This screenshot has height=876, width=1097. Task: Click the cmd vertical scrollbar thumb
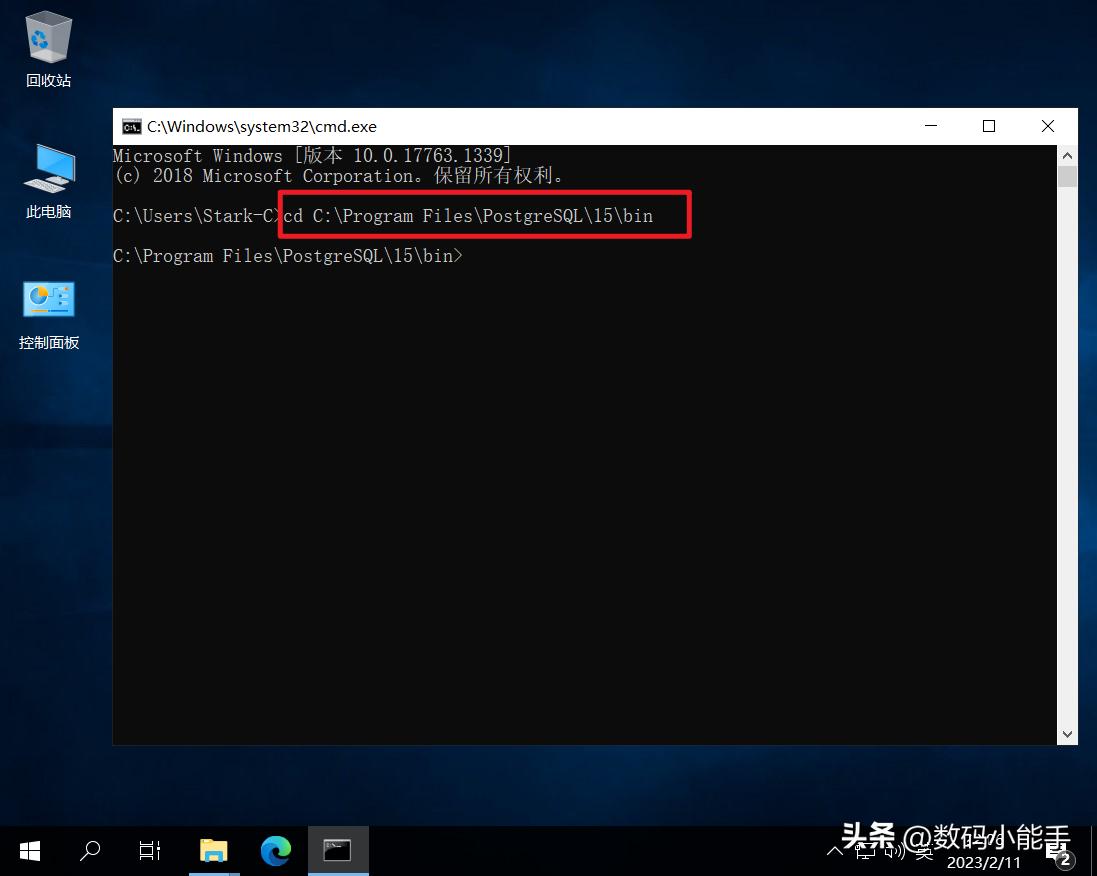pos(1067,177)
